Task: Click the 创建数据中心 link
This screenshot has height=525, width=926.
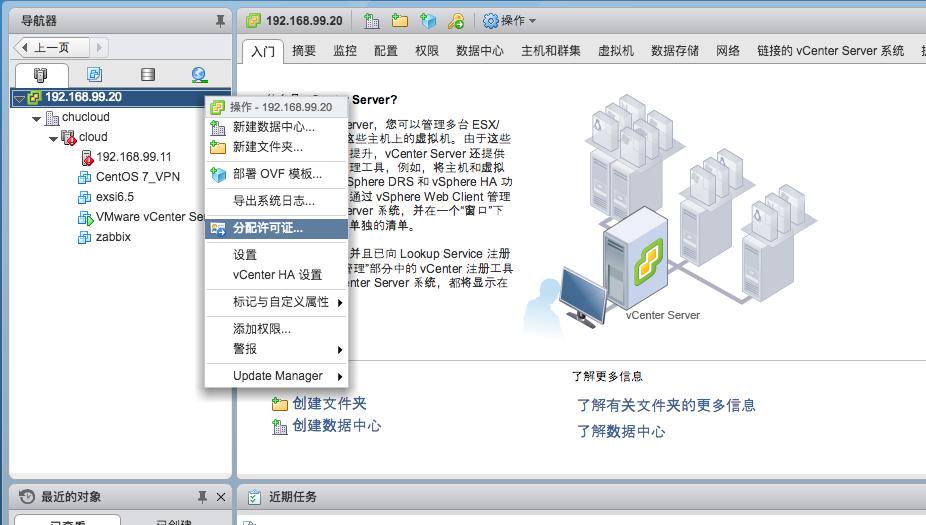Action: pos(337,425)
